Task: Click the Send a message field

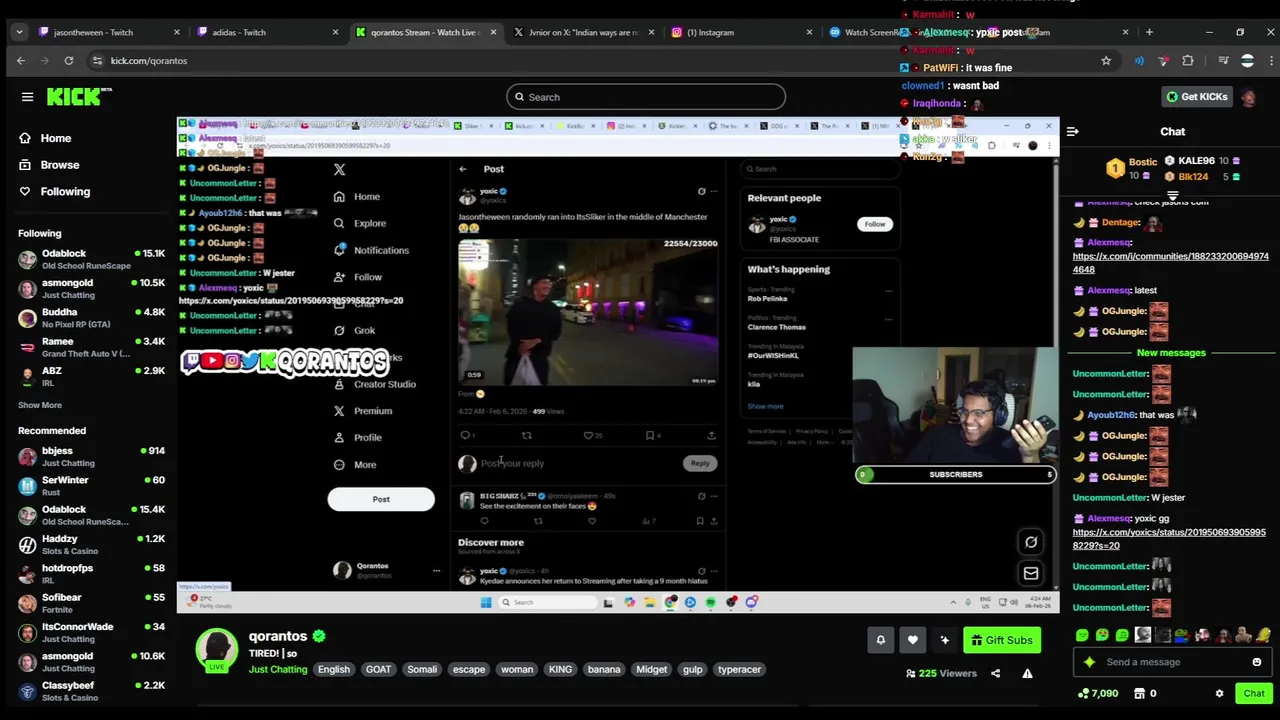Action: point(1172,662)
